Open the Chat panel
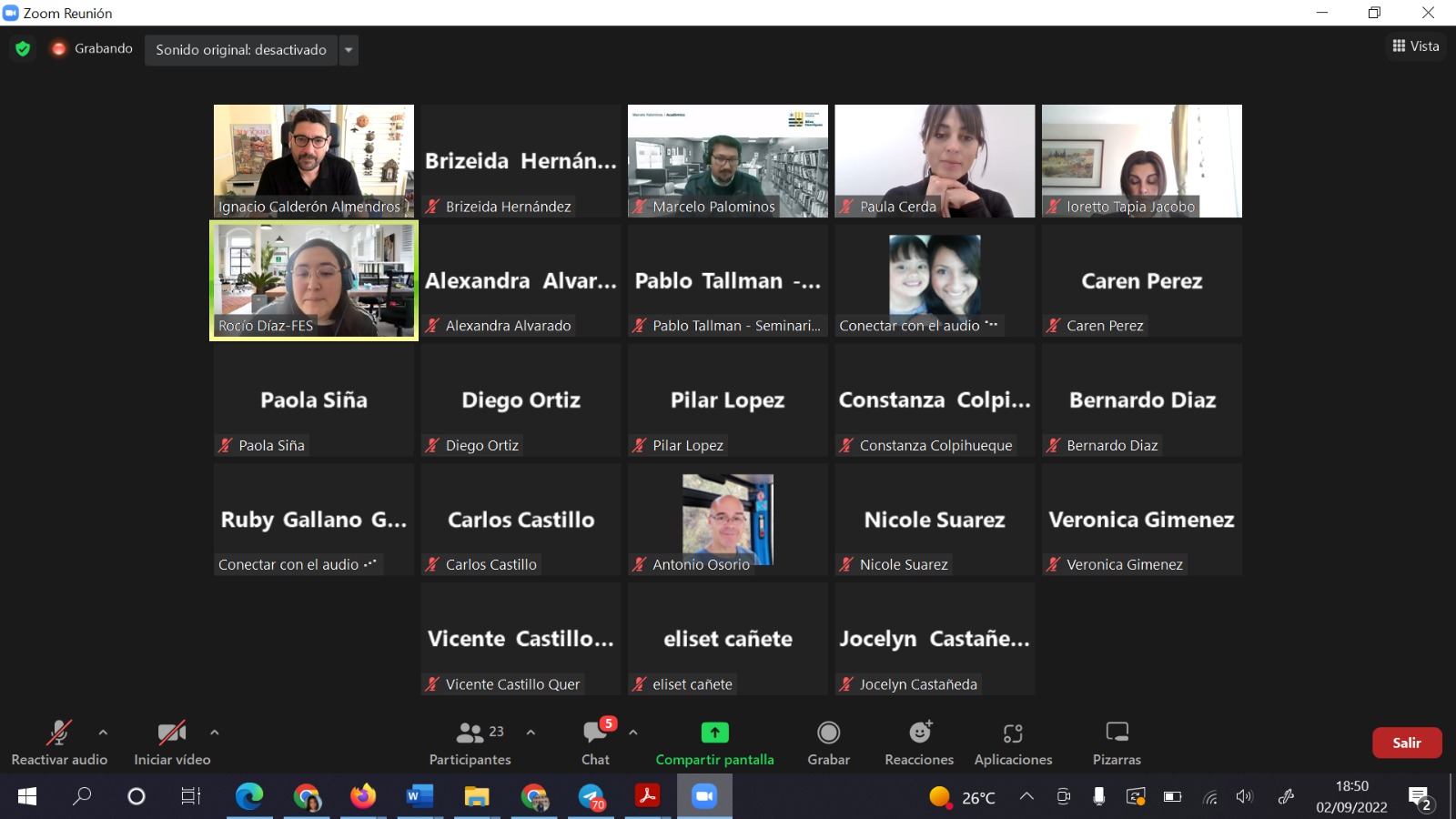The height and width of the screenshot is (819, 1456). tap(596, 743)
